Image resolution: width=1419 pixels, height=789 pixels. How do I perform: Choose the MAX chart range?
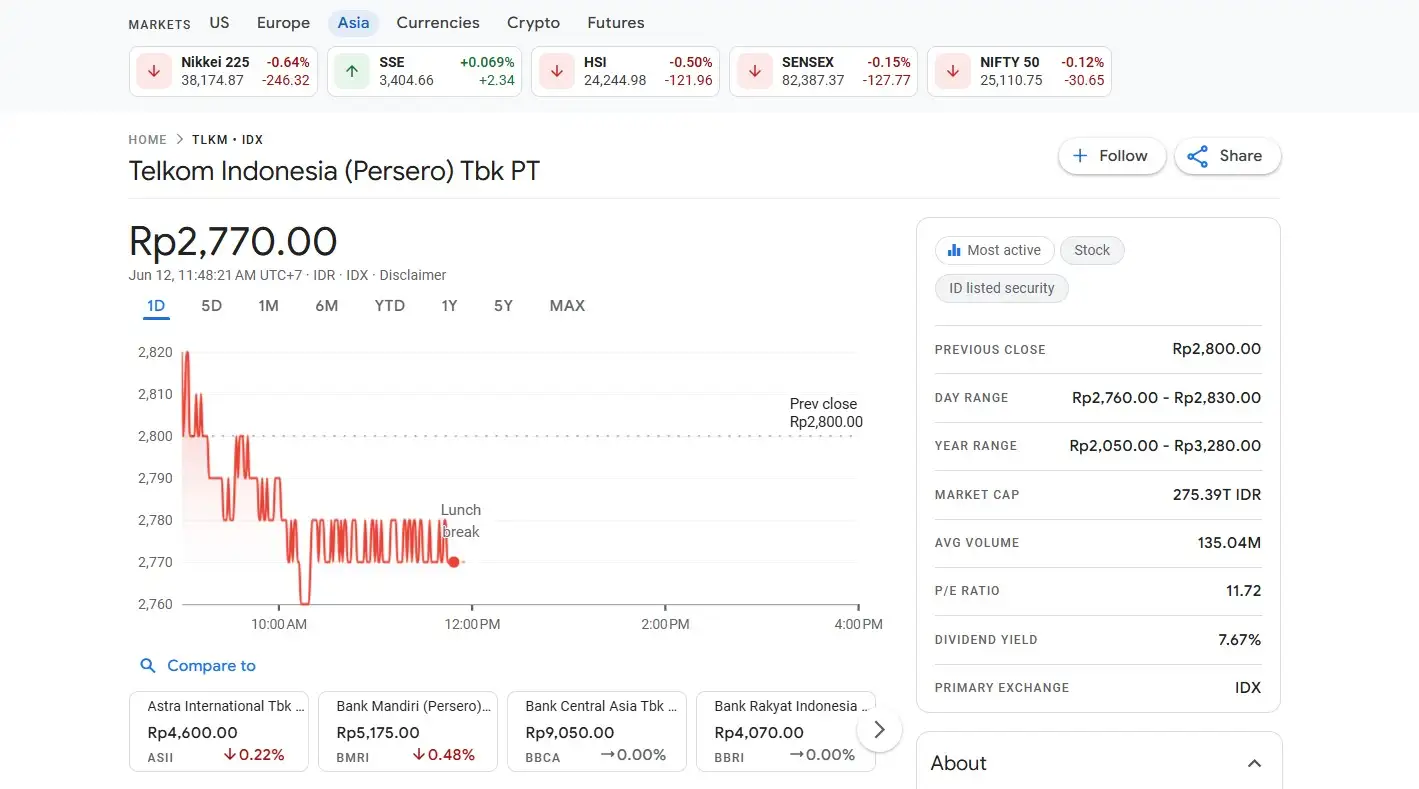coord(567,306)
